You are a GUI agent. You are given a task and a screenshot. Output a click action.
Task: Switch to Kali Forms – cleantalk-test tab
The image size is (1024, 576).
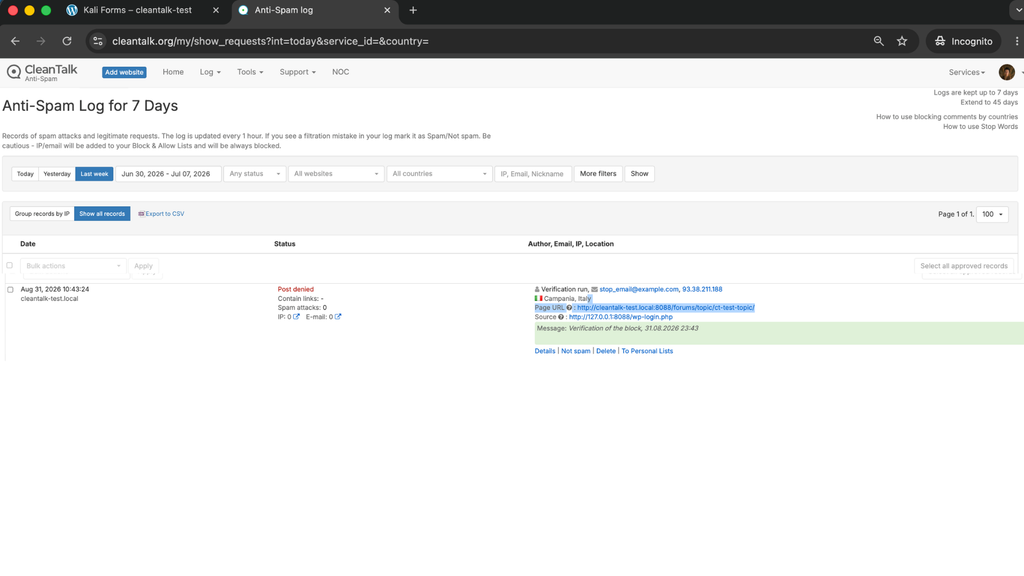click(x=137, y=10)
